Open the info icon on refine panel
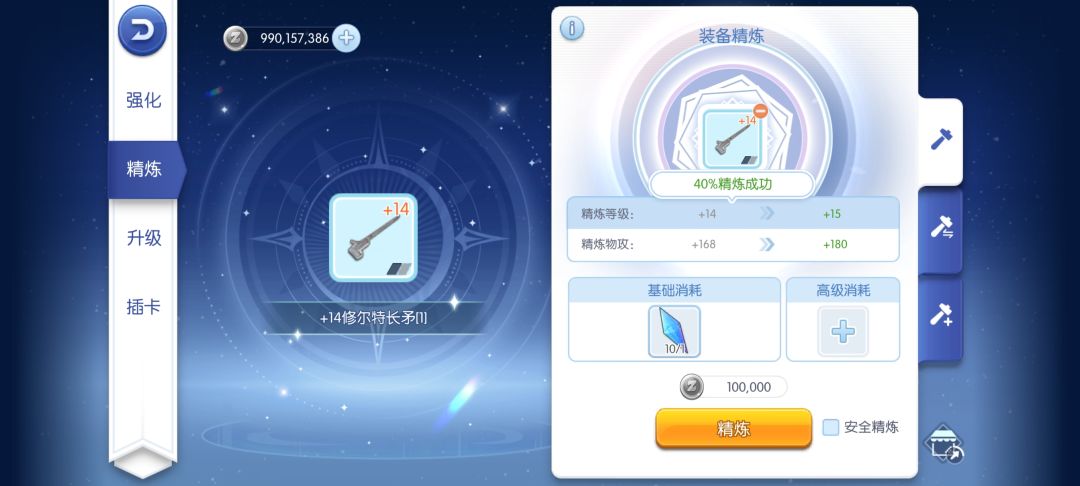The width and height of the screenshot is (1080, 486). (572, 28)
